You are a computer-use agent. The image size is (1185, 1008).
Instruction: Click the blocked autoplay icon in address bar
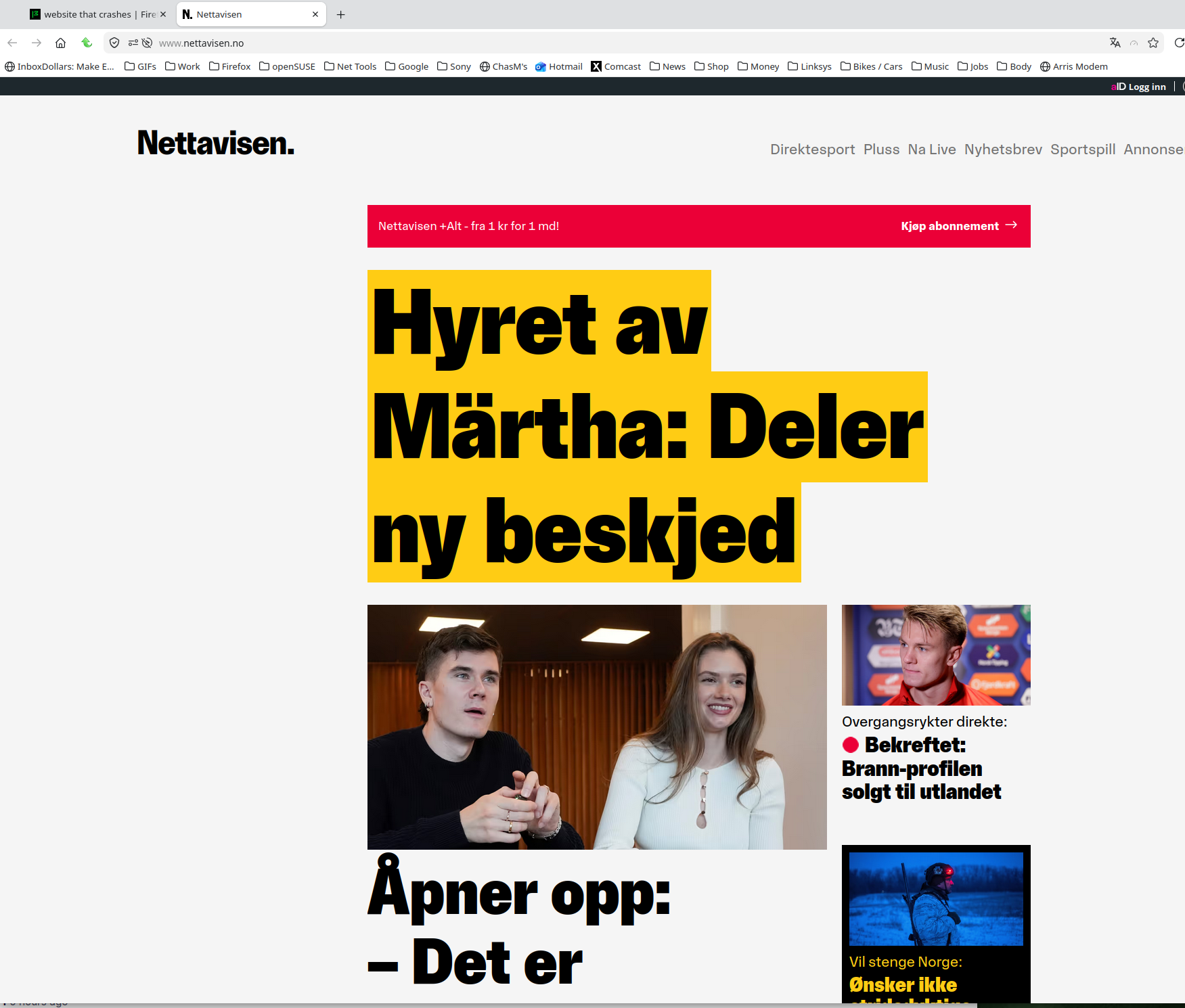(x=147, y=43)
